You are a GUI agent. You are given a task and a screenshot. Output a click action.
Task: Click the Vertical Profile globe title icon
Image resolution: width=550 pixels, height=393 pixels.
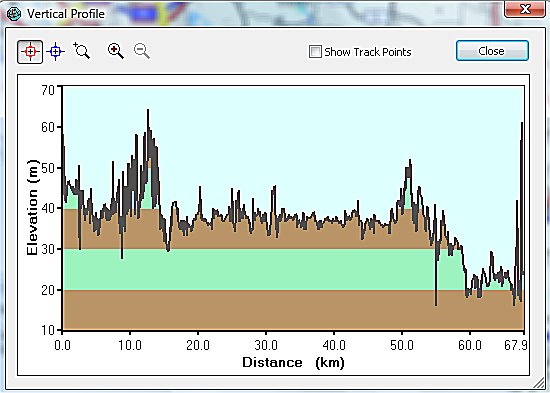pyautogui.click(x=14, y=14)
